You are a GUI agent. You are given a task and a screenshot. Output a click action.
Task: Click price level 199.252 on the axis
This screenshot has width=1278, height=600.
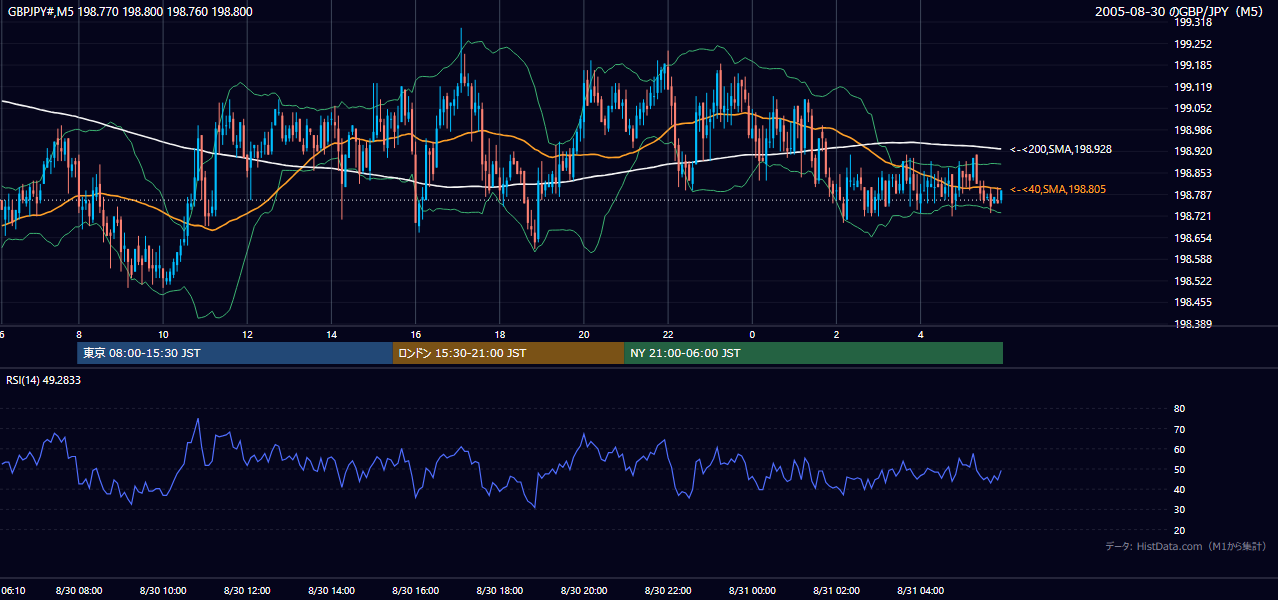click(x=1194, y=44)
